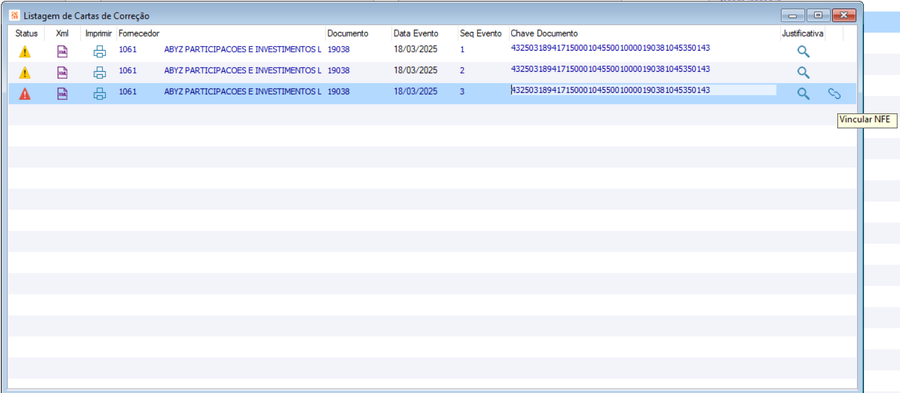Select Seq Evento value 3
Image resolution: width=900 pixels, height=393 pixels.
pyautogui.click(x=462, y=91)
